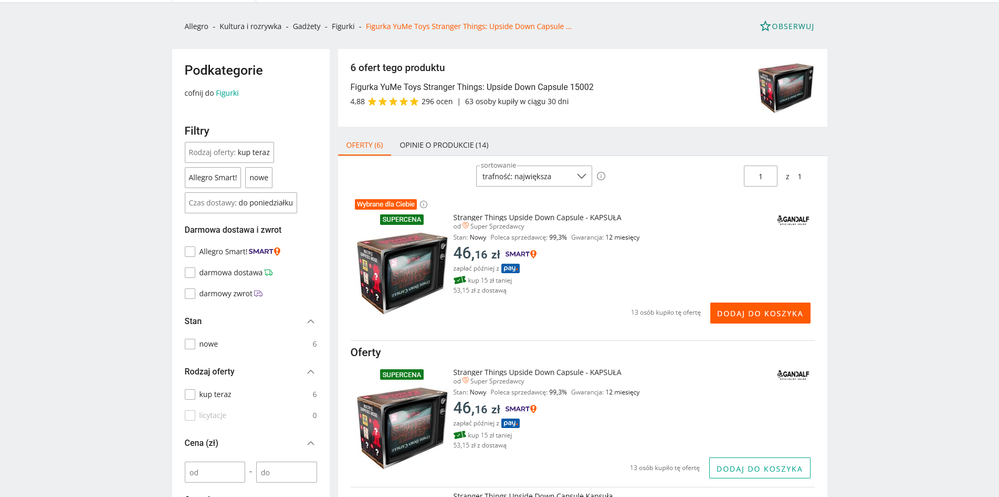This screenshot has height=497, width=999.
Task: Remove the Rodzaj oferty: kup teraz filter chip
Action: pyautogui.click(x=229, y=153)
